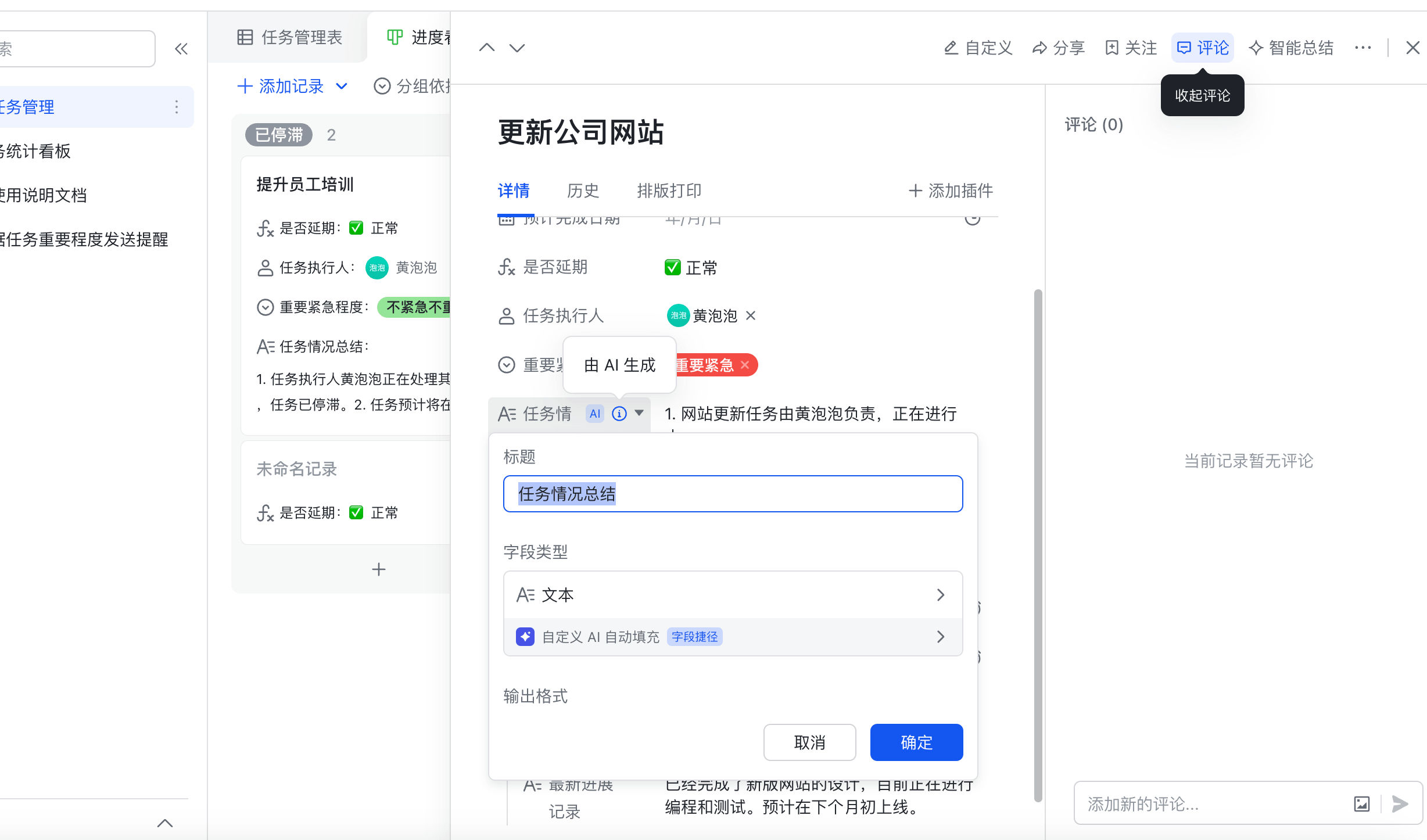Image resolution: width=1427 pixels, height=840 pixels.
Task: Follow this record with 关注 icon
Action: (x=1130, y=48)
